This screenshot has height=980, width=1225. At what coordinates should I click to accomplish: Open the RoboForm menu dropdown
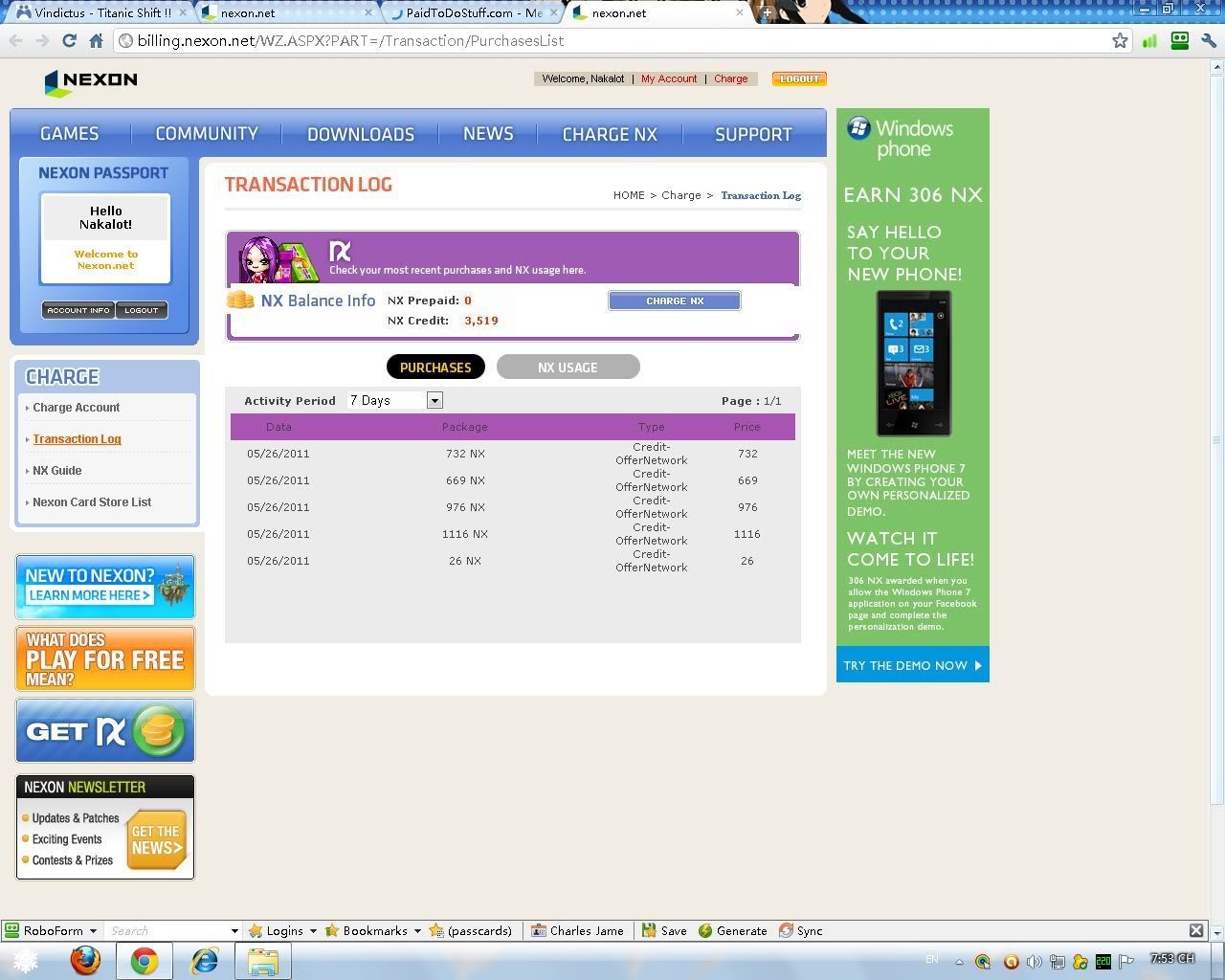[x=51, y=930]
